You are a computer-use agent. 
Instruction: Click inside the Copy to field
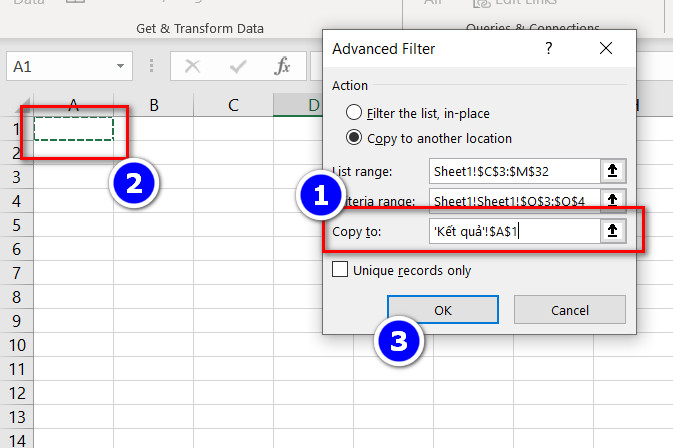513,231
